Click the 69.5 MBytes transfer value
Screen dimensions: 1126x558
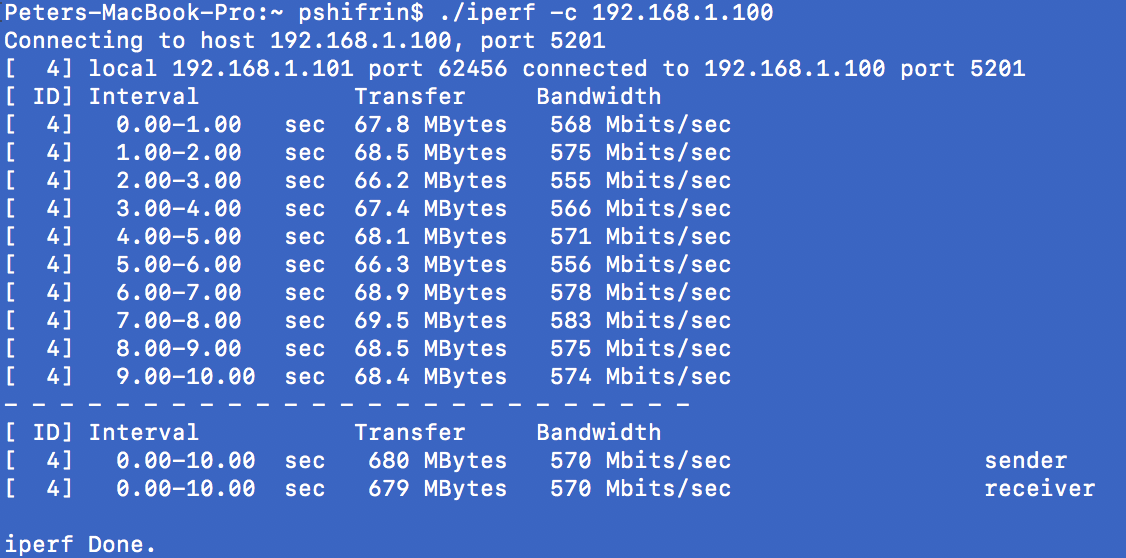(x=431, y=320)
